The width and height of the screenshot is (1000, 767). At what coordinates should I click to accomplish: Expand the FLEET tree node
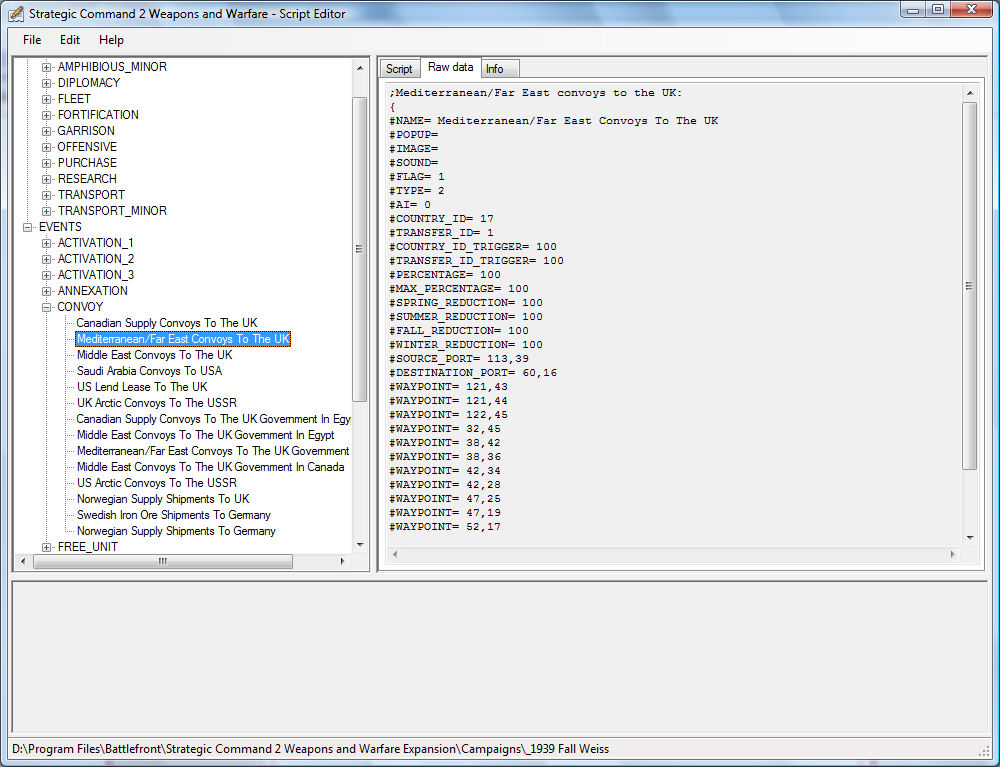click(x=47, y=99)
